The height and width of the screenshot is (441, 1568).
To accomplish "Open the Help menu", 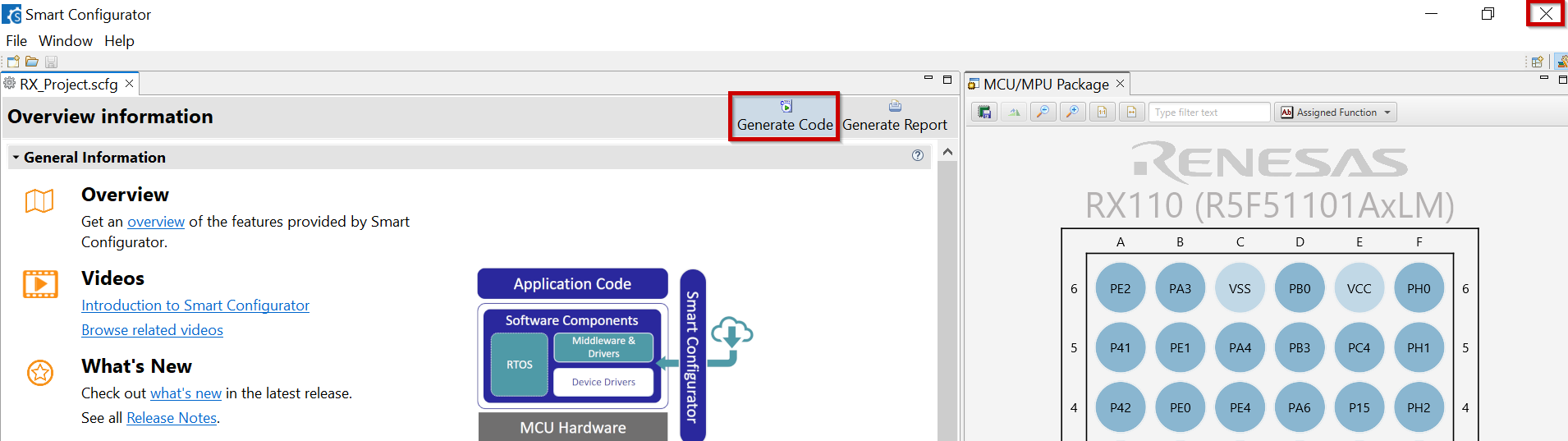I will (119, 40).
